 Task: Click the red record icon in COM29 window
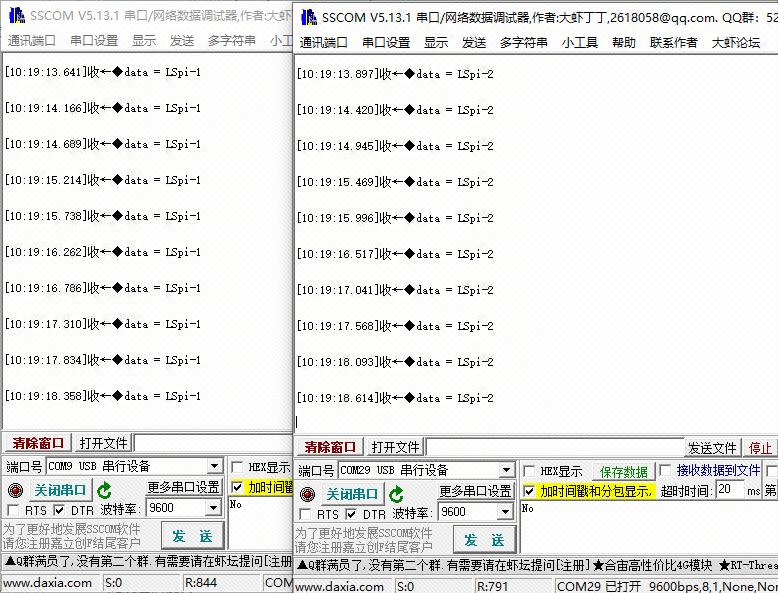point(306,494)
